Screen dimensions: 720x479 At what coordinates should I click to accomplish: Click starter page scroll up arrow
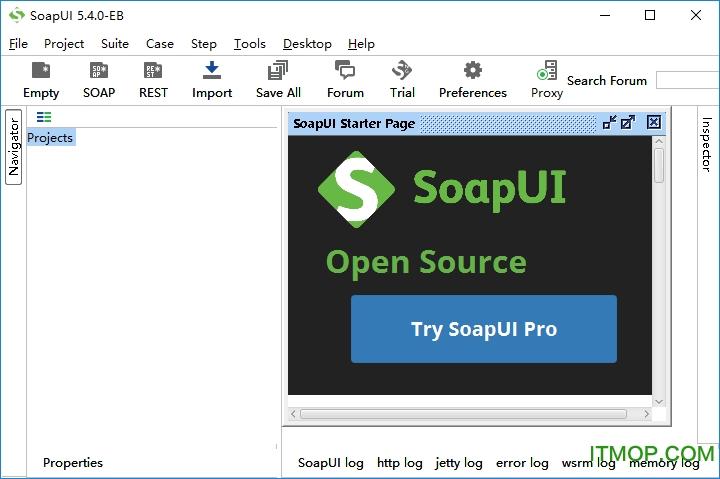coord(658,141)
